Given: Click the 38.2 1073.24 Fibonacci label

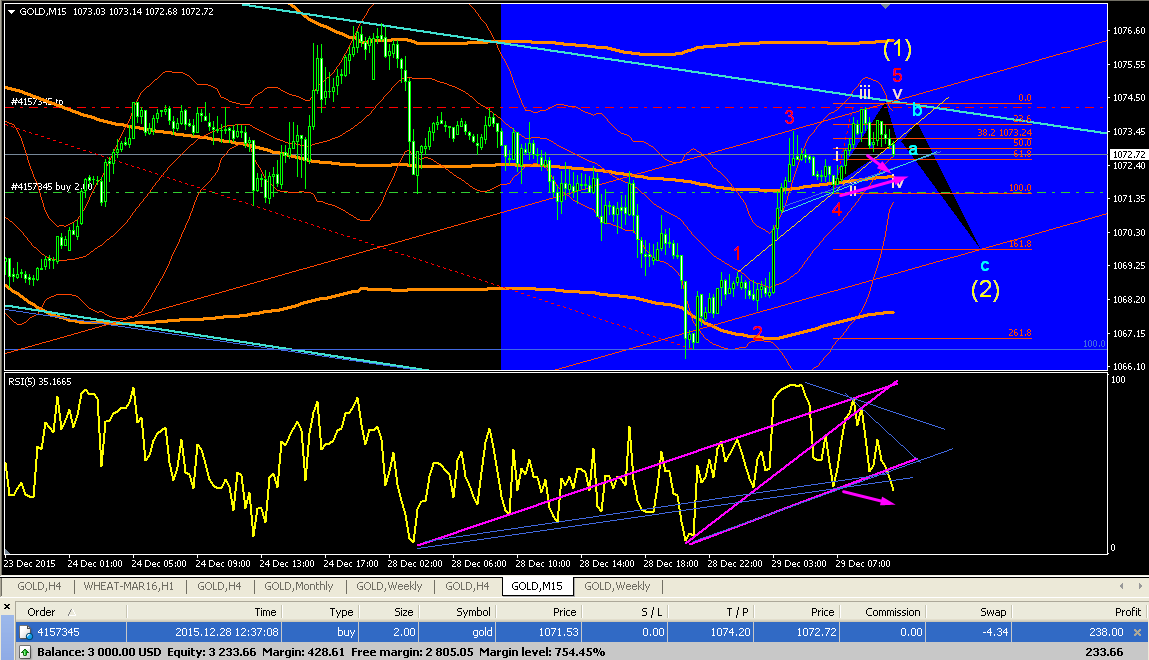Looking at the screenshot, I should 1005,133.
